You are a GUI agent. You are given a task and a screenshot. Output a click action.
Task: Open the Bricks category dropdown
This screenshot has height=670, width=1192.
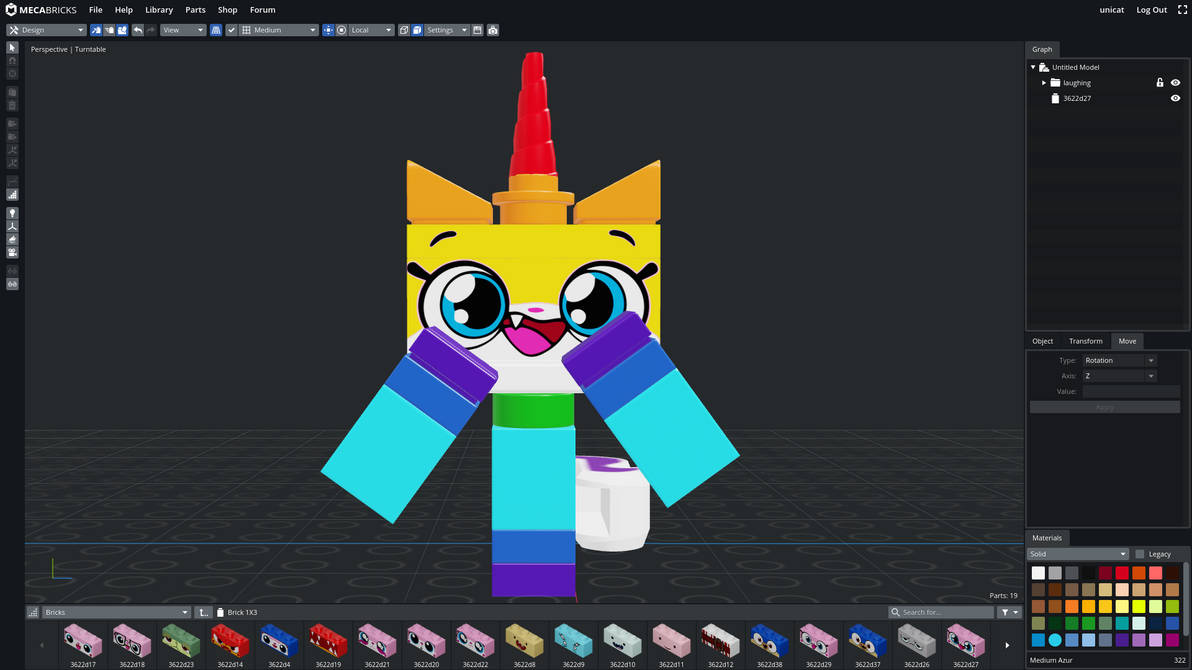(116, 612)
